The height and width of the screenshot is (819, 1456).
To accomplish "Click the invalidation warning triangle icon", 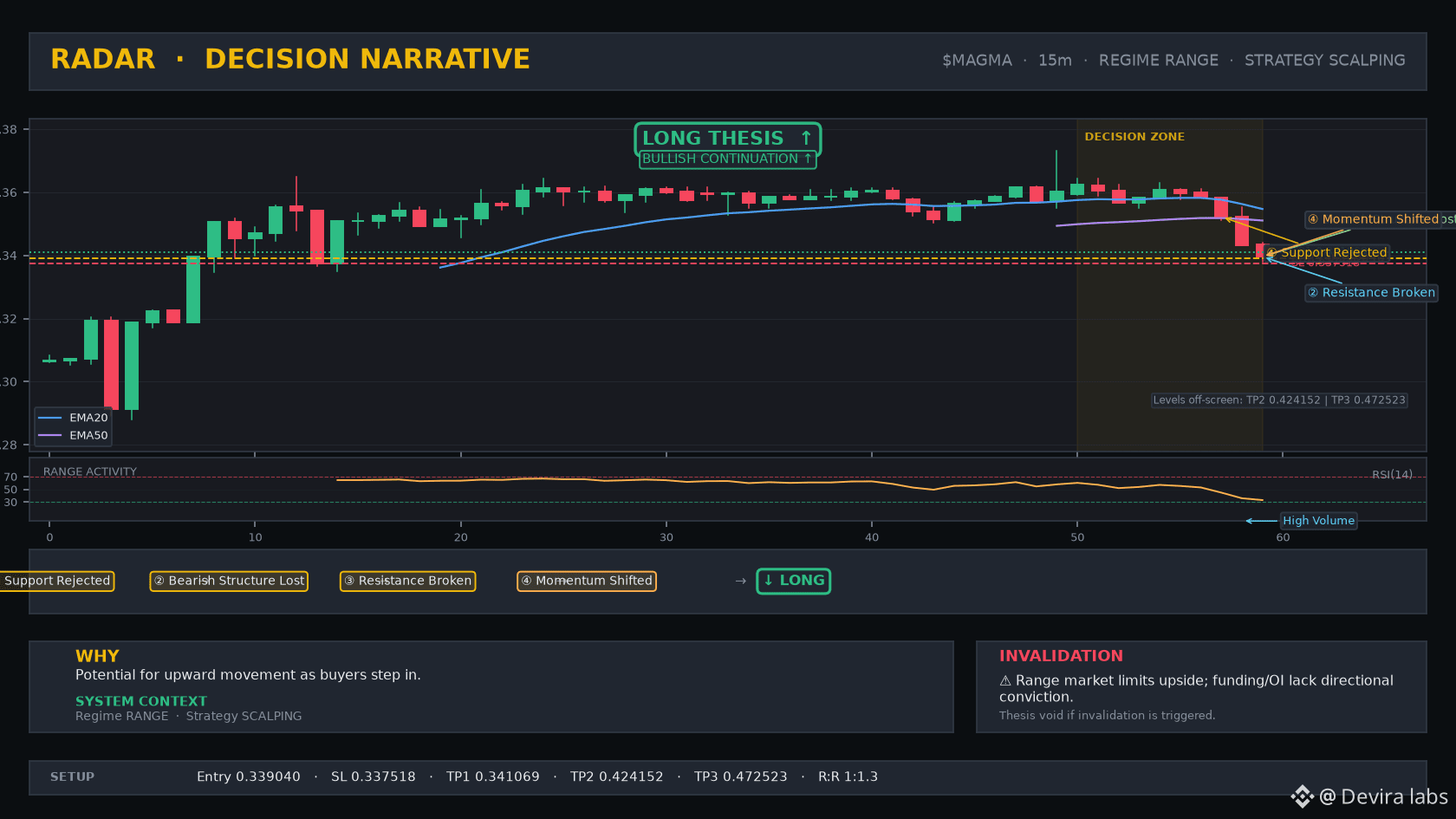I will point(1005,680).
